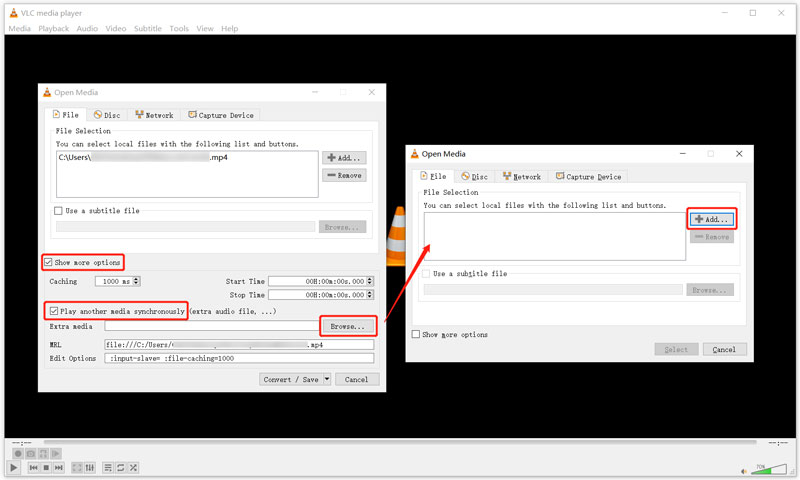The height and width of the screenshot is (480, 800).
Task: Minimize the right Open Media dialog
Action: click(683, 154)
